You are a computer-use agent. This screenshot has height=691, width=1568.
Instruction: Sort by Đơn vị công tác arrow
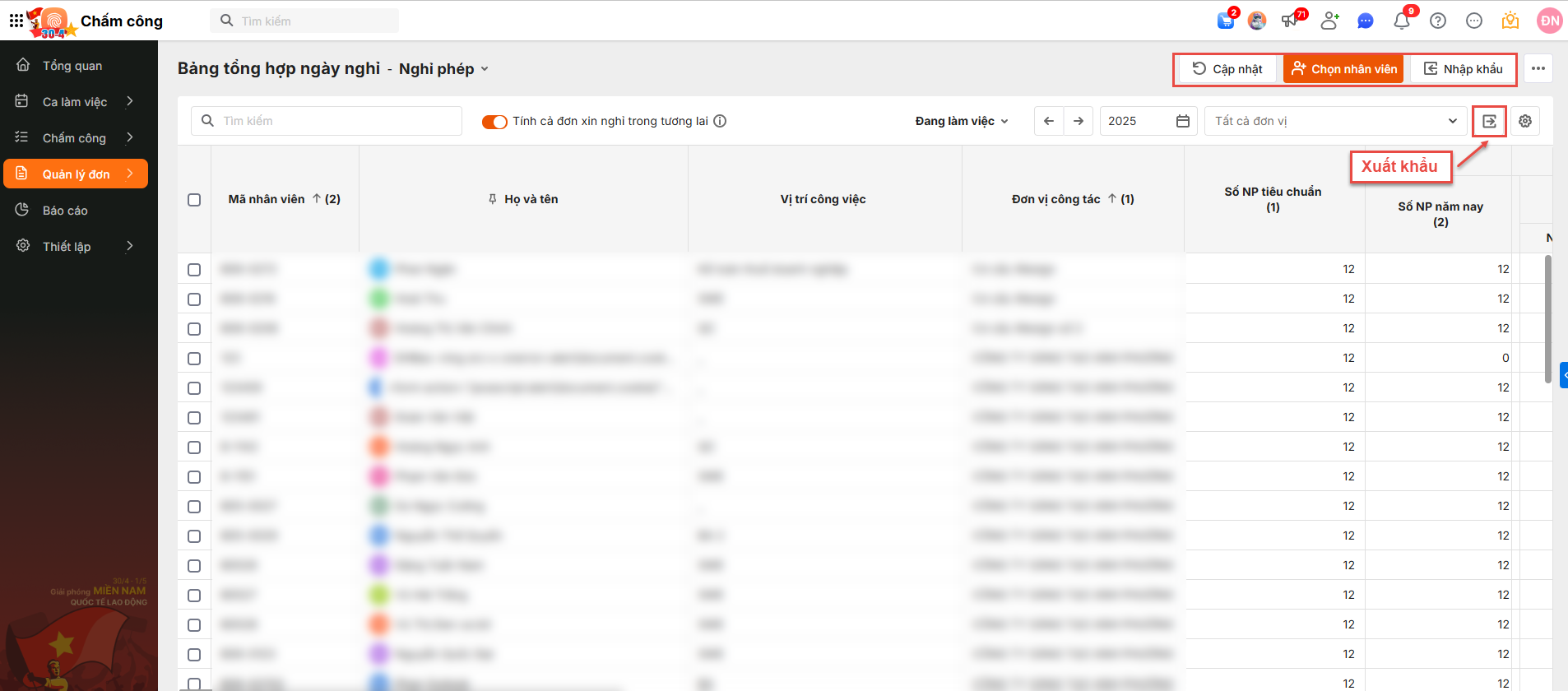pyautogui.click(x=1112, y=199)
